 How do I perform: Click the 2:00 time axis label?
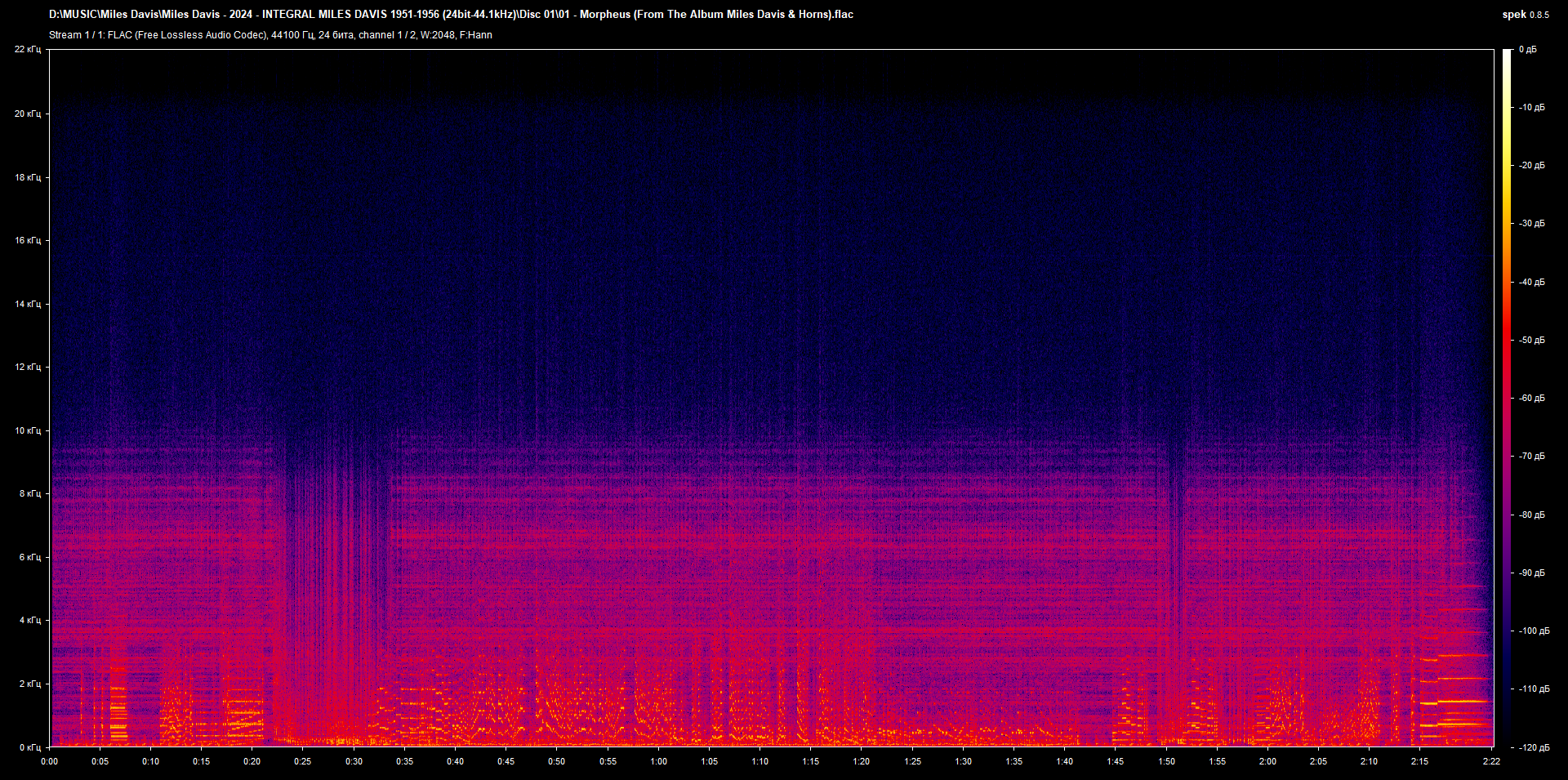click(x=1267, y=761)
